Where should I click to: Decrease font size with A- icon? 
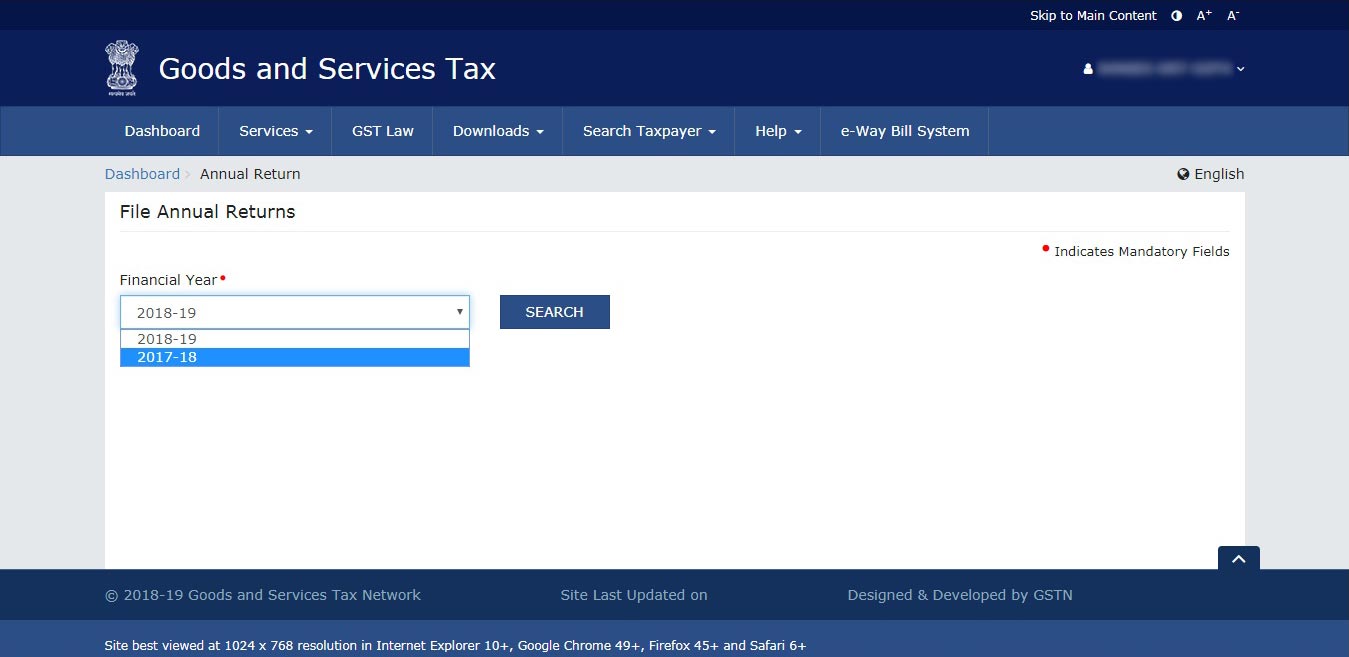tap(1233, 16)
